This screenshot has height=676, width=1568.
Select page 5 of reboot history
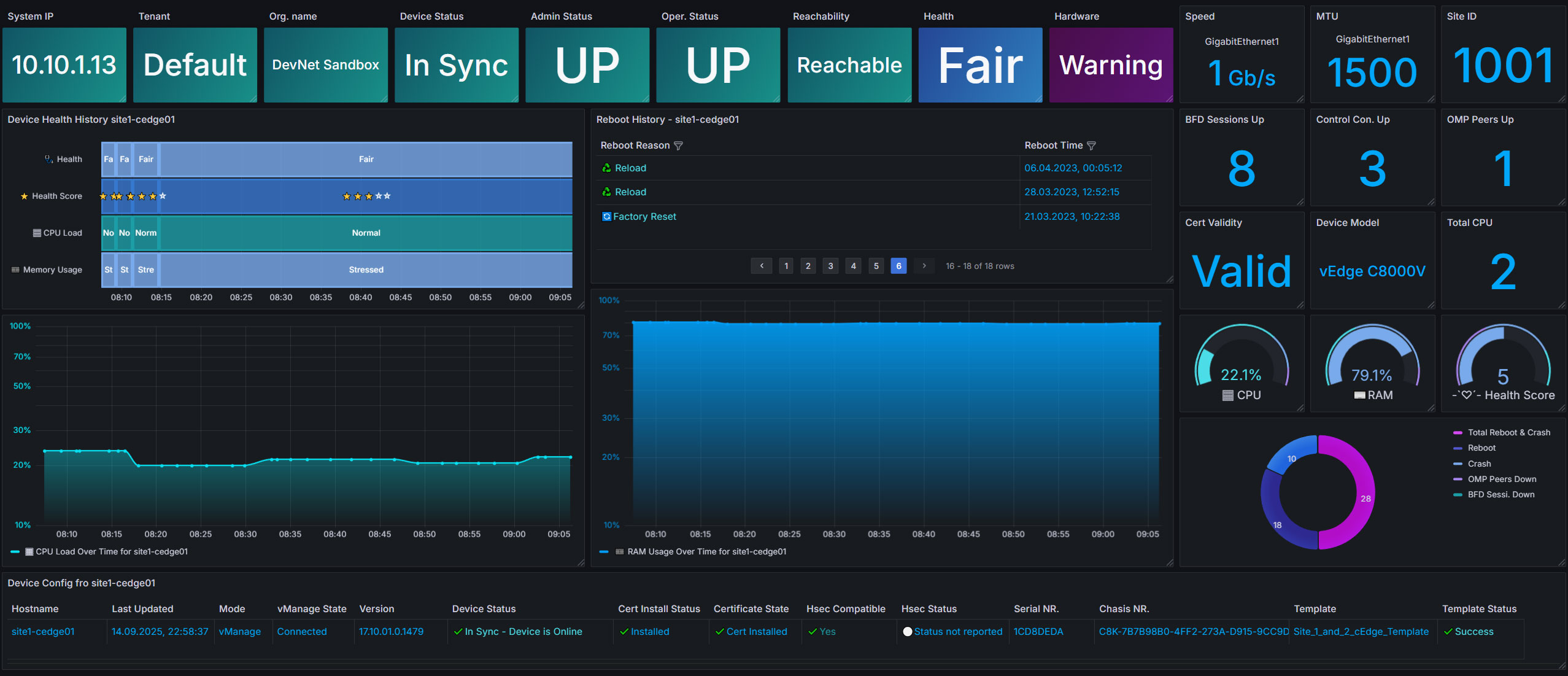tap(876, 266)
